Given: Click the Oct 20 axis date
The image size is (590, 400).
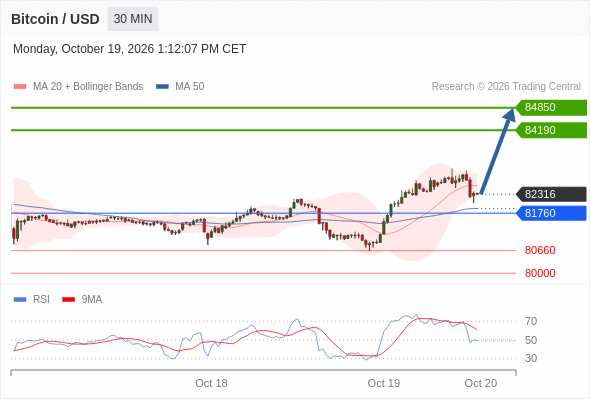Looking at the screenshot, I should coord(481,383).
